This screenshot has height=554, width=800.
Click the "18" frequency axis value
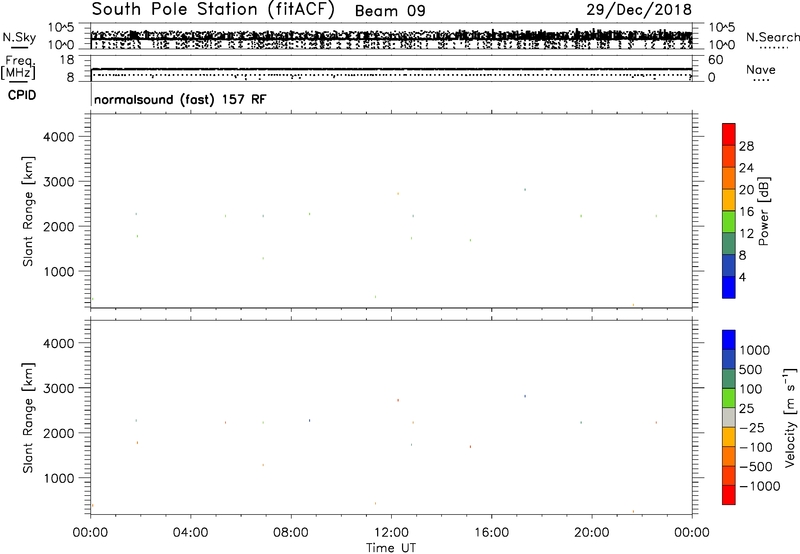[67, 60]
